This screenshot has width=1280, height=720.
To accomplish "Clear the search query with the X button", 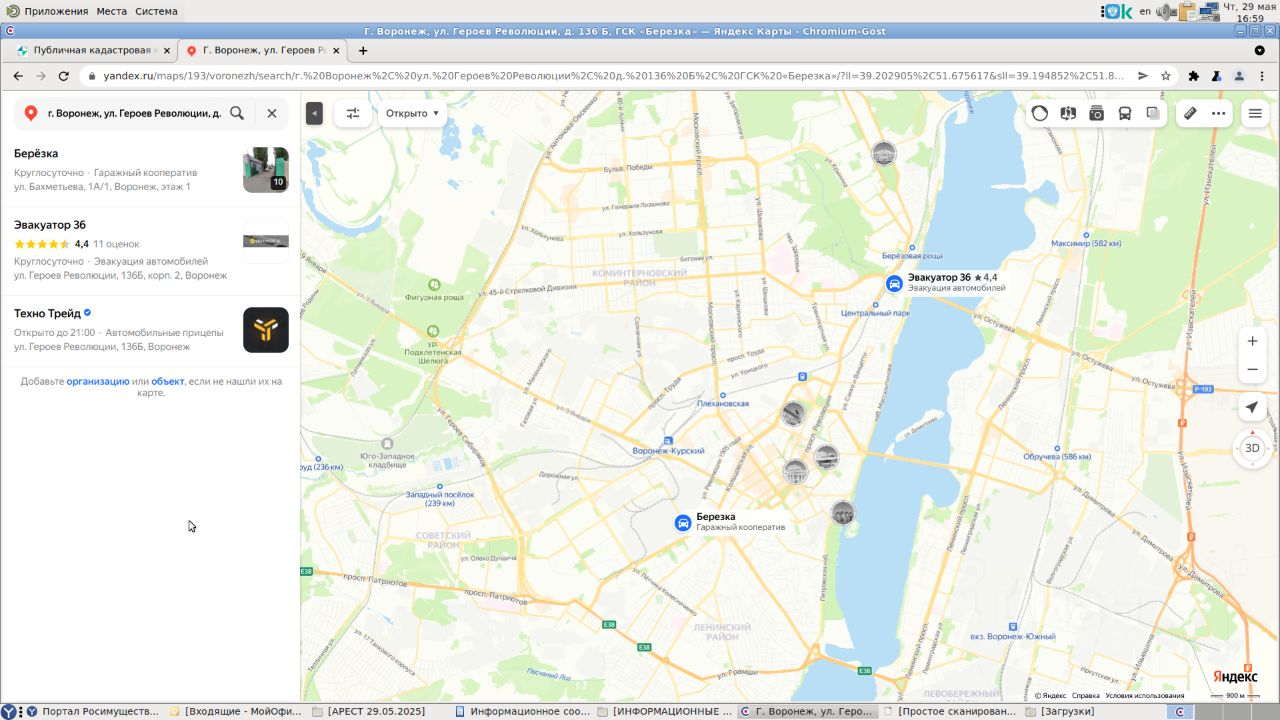I will tap(272, 113).
